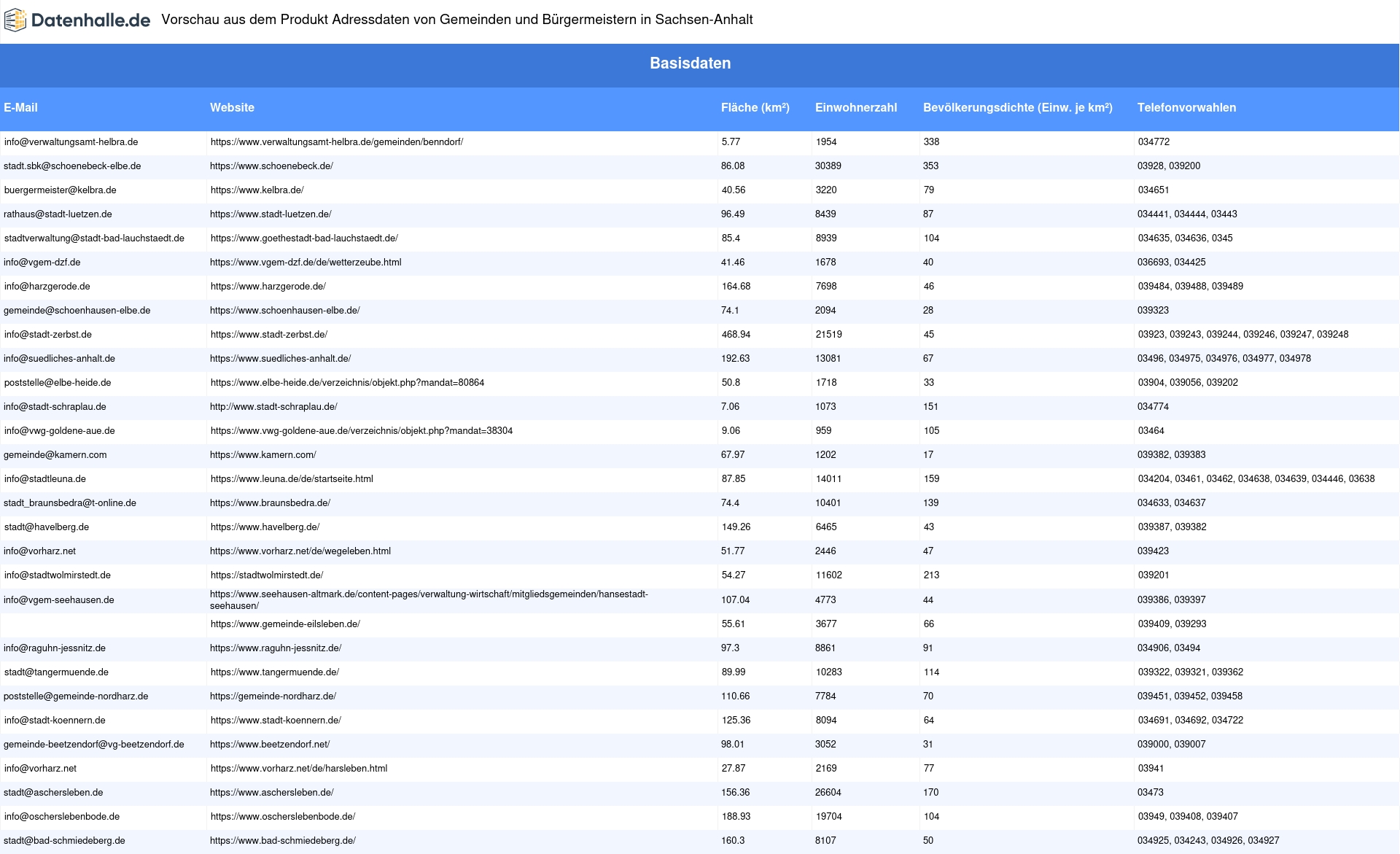Select density value 338
This screenshot has width=1400, height=854.
point(931,142)
